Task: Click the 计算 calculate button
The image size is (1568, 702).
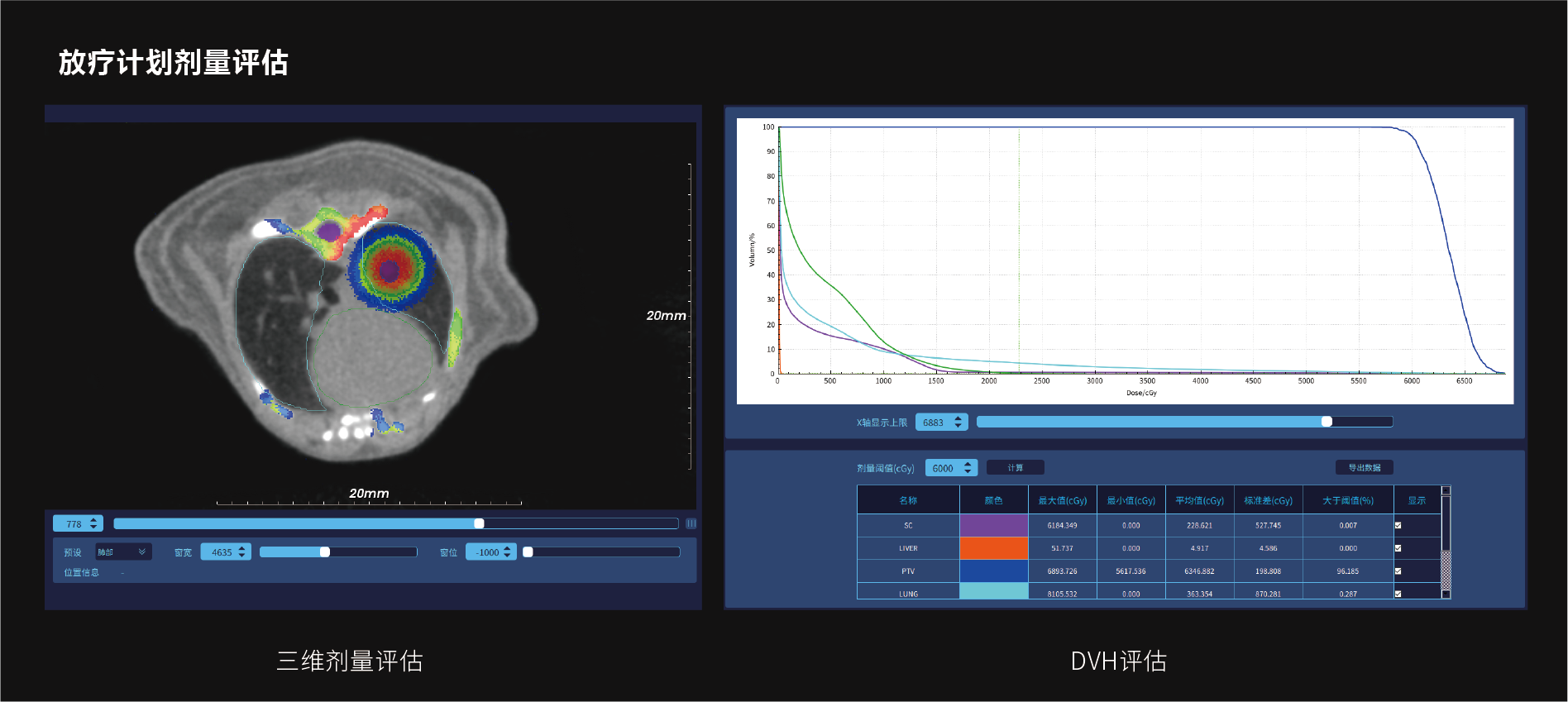Action: click(1016, 468)
